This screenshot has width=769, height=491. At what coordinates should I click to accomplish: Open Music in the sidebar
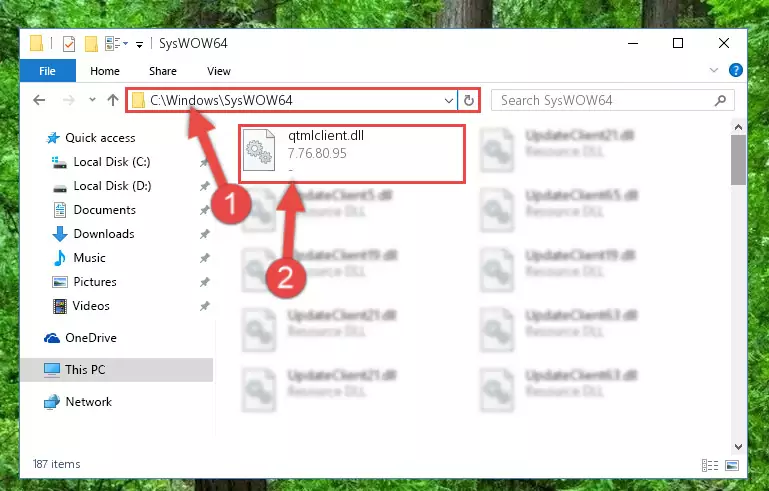coord(89,258)
